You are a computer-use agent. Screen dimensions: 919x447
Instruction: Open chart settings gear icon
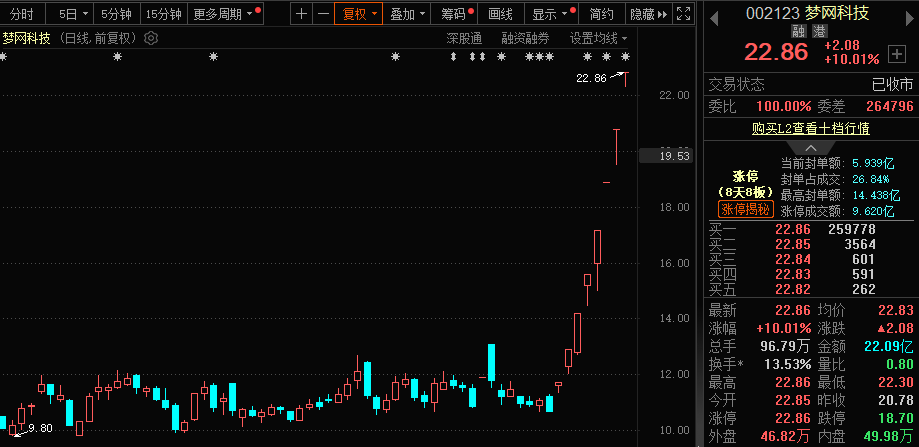click(151, 38)
